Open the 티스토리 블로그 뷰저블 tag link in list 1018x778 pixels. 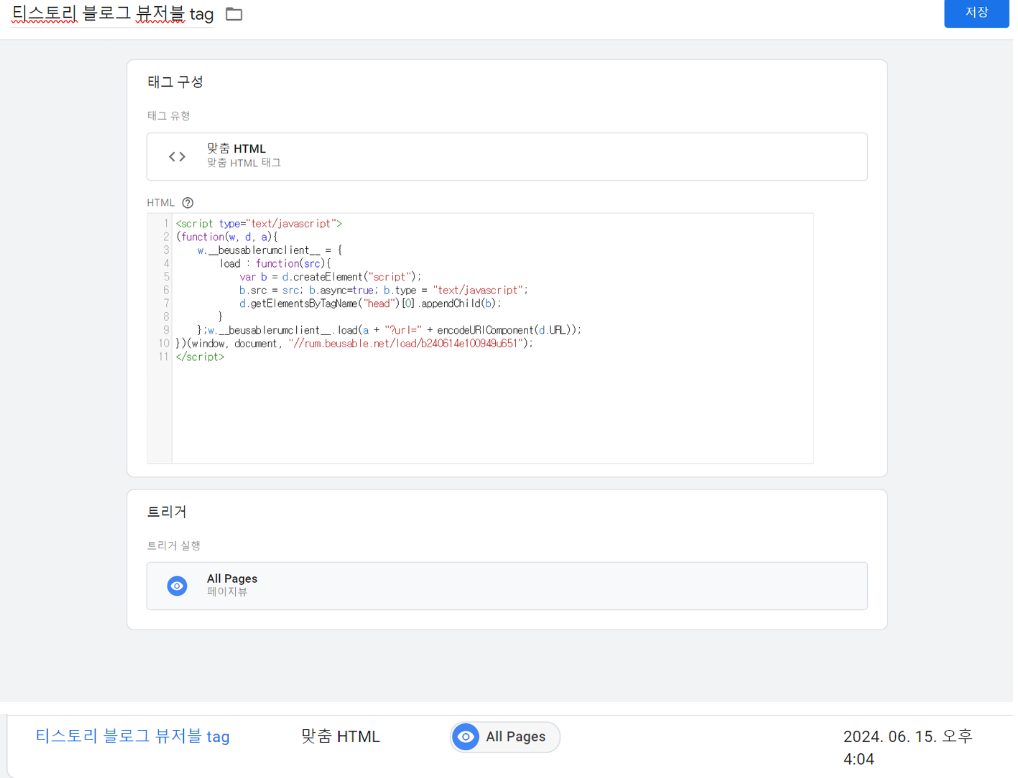tap(132, 736)
